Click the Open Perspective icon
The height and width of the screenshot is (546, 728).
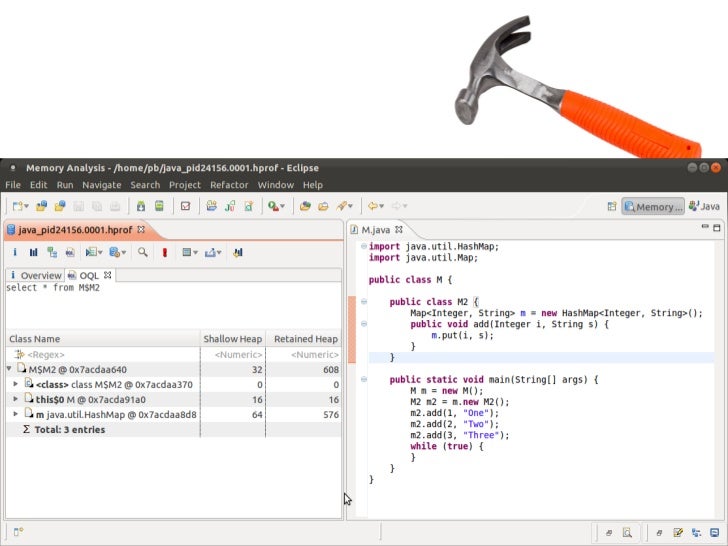pyautogui.click(x=611, y=207)
